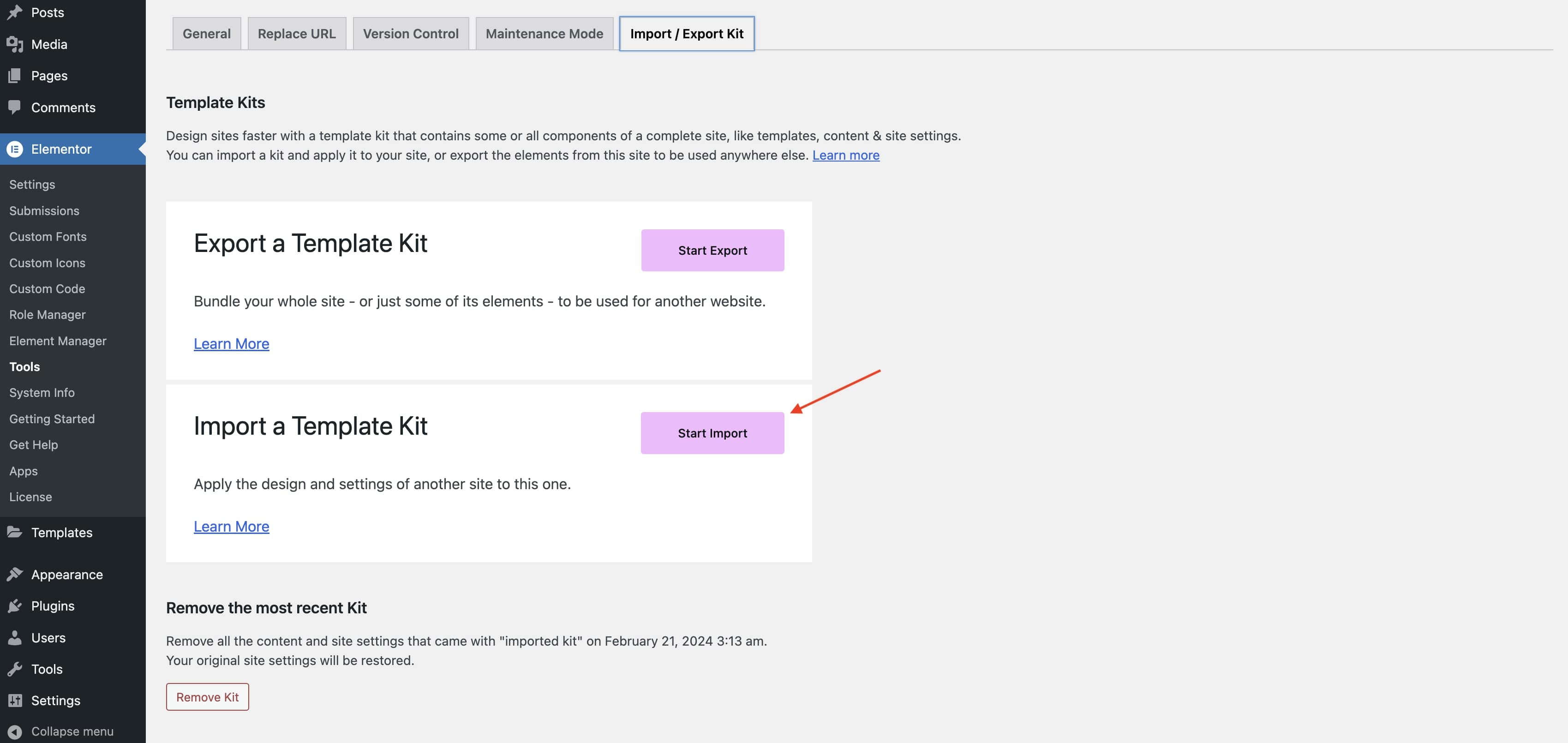This screenshot has width=1568, height=743.
Task: Click the Posts pin icon
Action: [x=15, y=12]
